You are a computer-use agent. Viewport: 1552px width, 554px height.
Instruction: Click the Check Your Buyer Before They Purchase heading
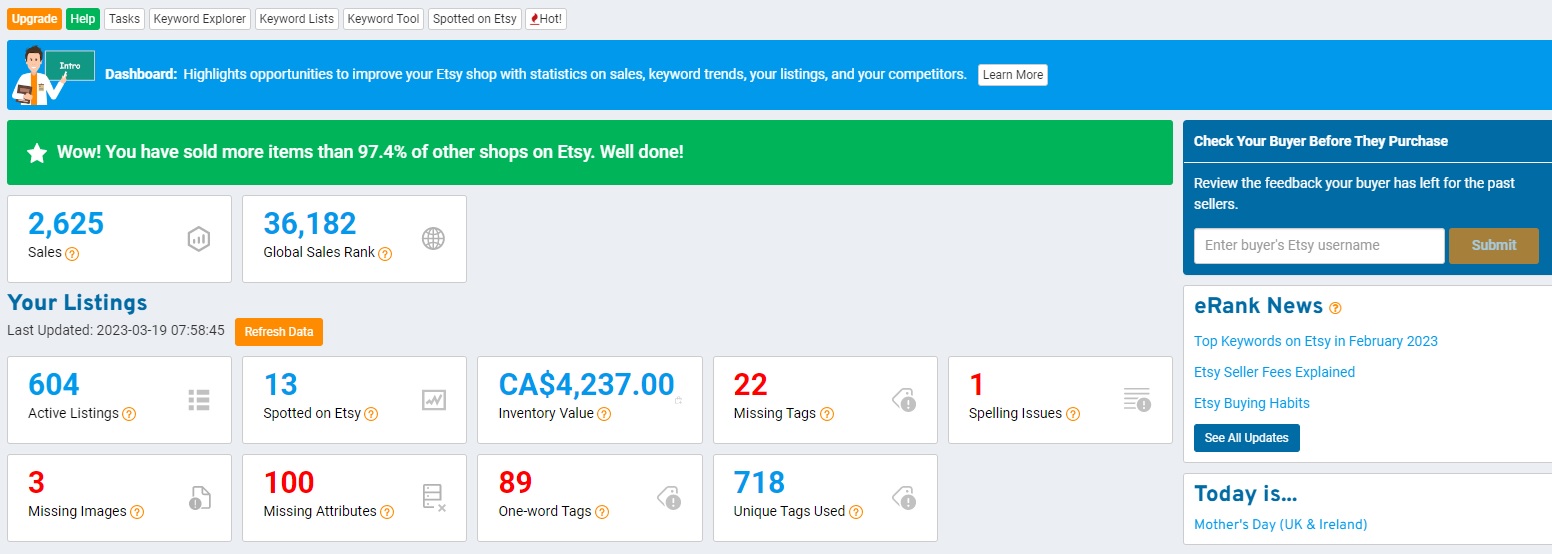point(1321,141)
